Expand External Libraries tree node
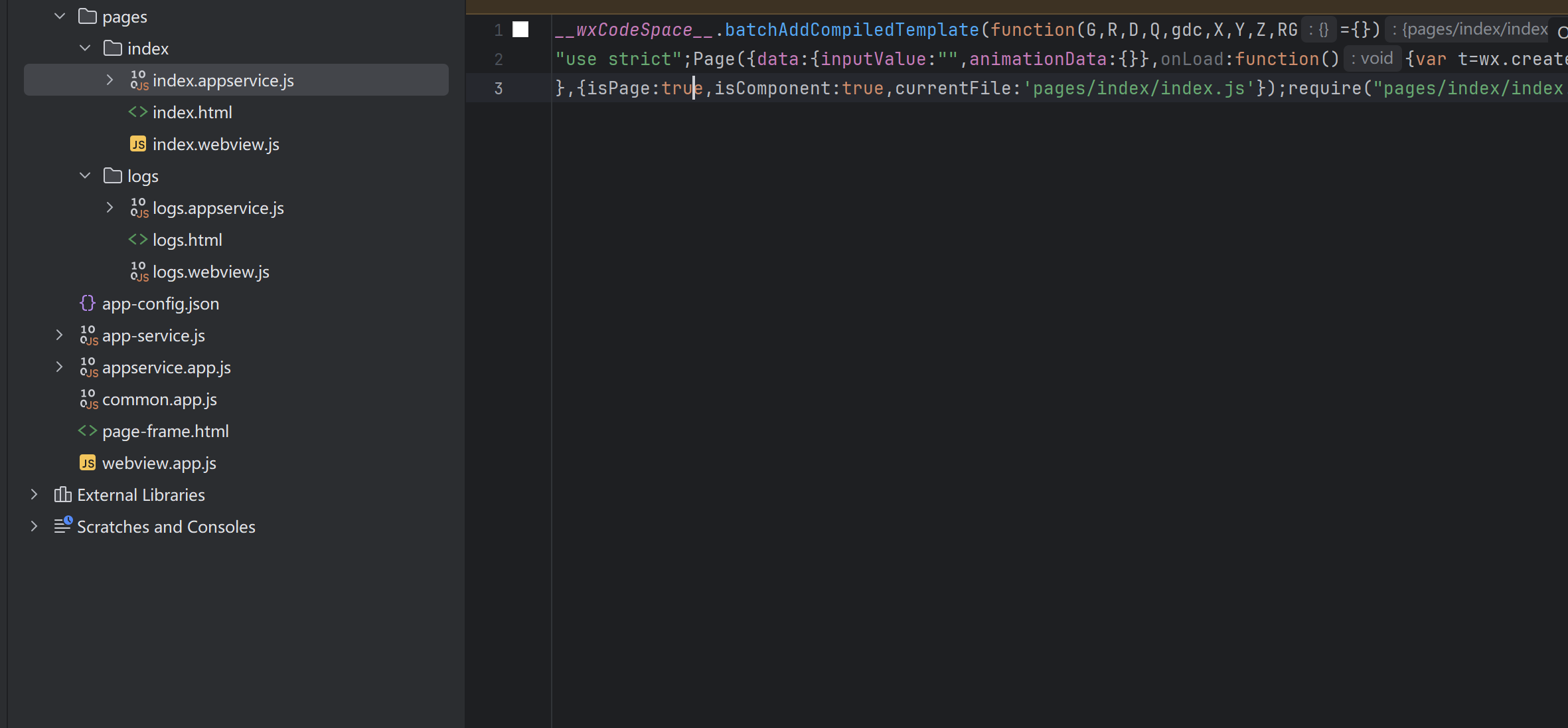Screen dimensions: 1568x728 35,495
